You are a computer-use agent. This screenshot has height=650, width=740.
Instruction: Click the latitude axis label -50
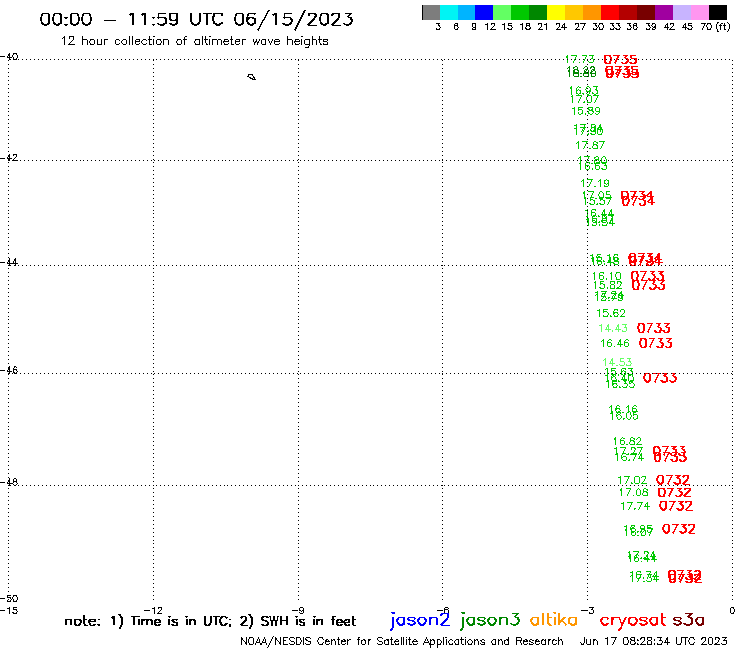tap(9, 599)
